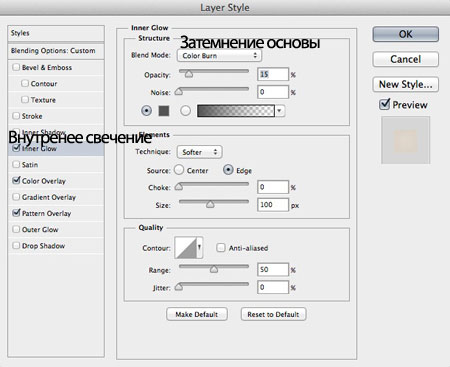Open the New Style dialog

pos(405,84)
